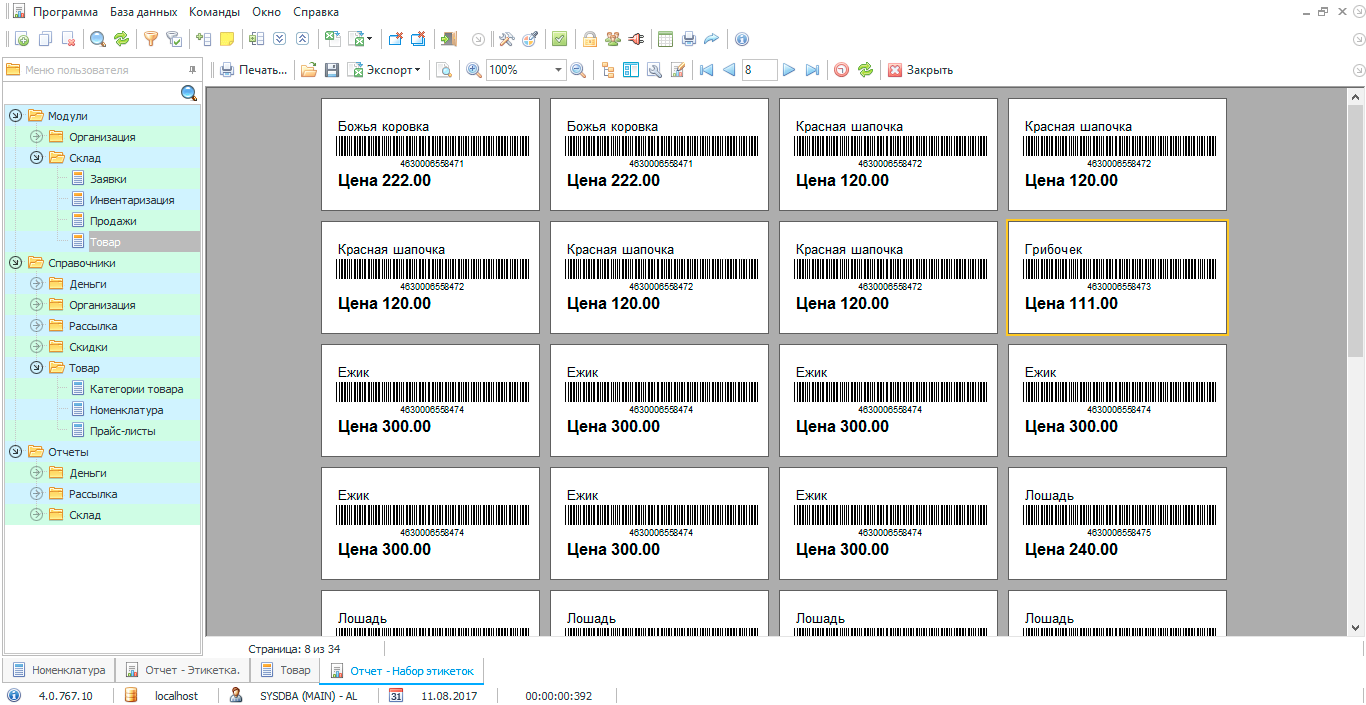Click the blue info icon in main toolbar

(x=741, y=39)
